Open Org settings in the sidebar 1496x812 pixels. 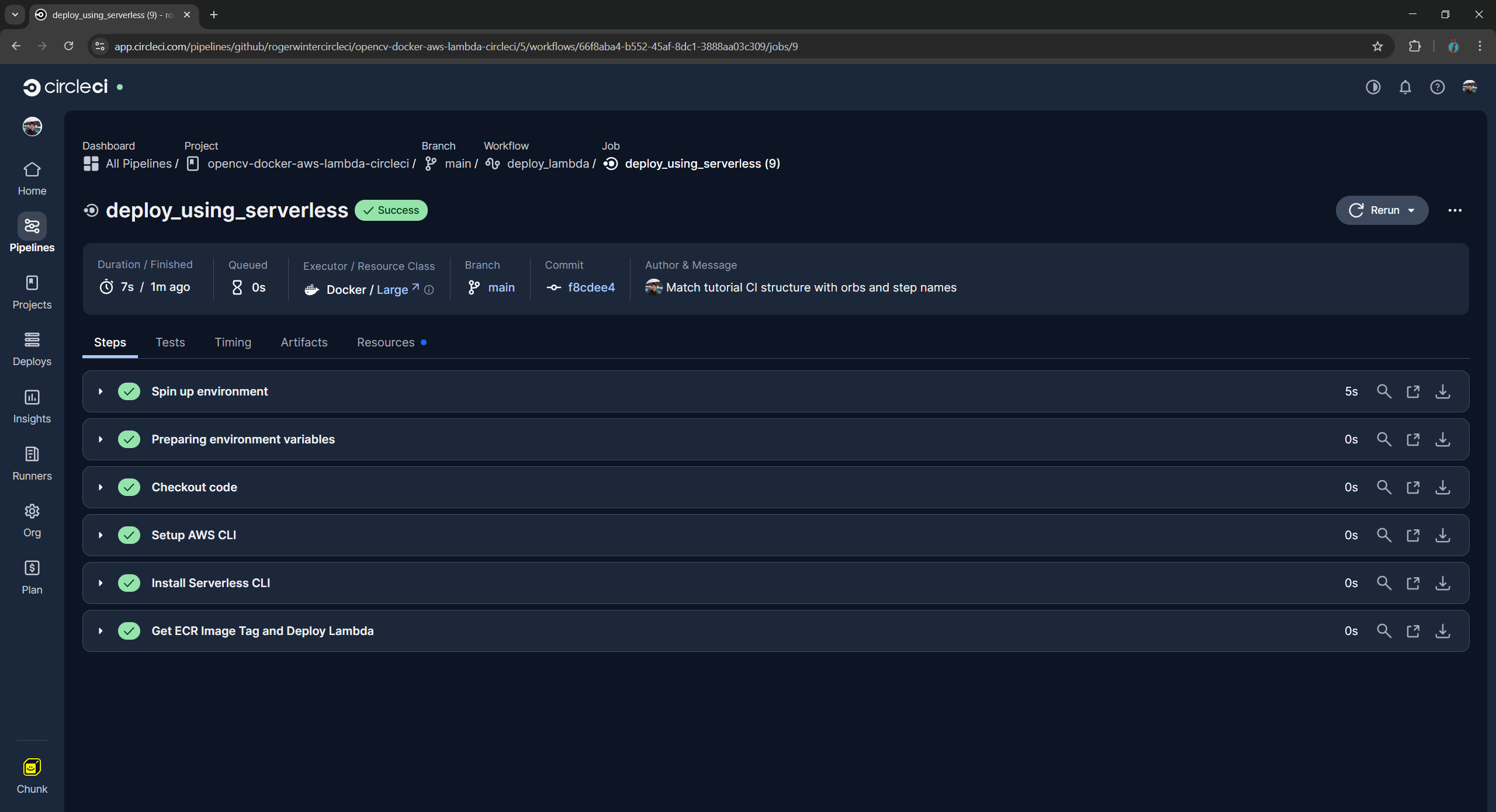coord(32,520)
